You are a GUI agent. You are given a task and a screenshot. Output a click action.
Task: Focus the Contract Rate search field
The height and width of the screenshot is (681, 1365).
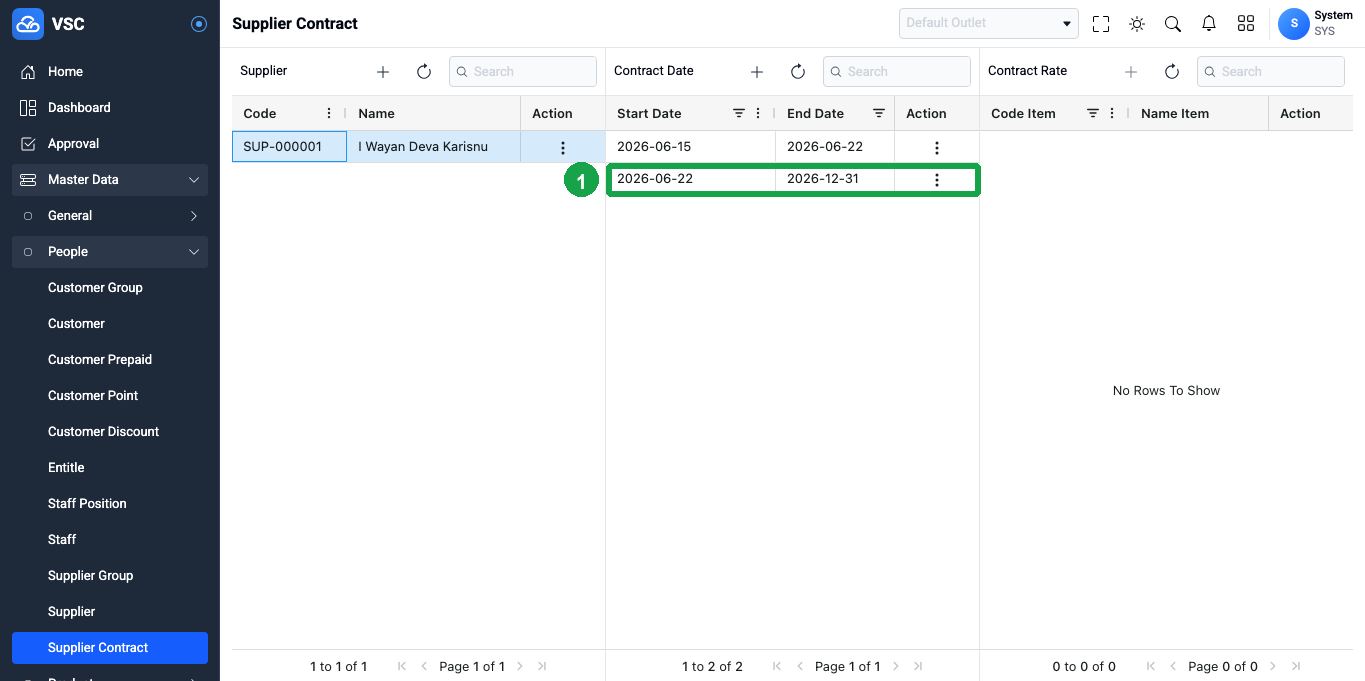1271,71
